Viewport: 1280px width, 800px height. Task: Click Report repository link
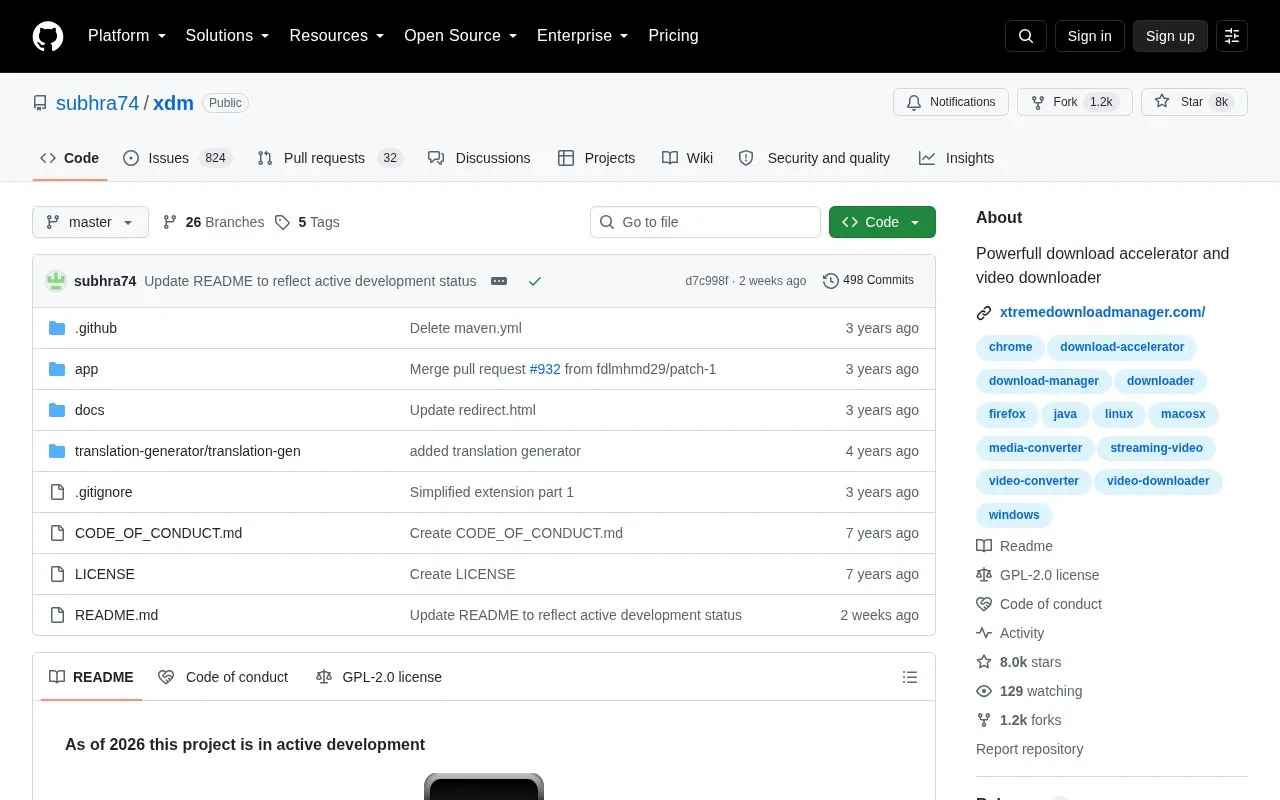(1029, 749)
